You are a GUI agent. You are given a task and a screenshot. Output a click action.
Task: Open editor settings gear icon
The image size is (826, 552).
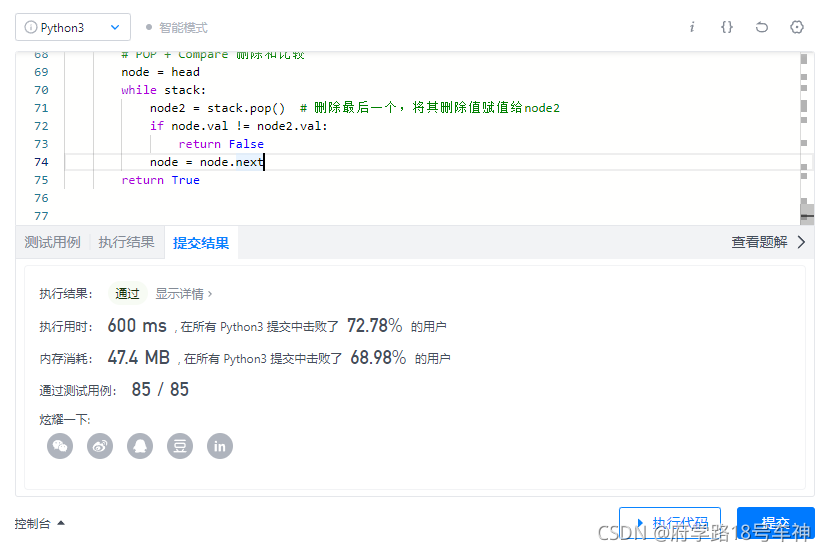pos(797,27)
